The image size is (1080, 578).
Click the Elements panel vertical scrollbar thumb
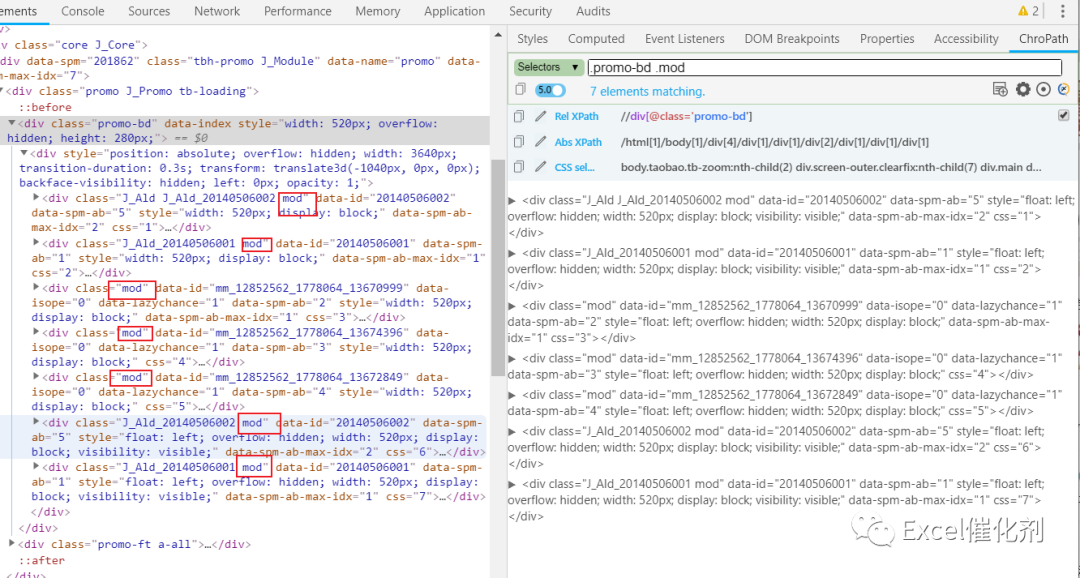click(x=498, y=267)
